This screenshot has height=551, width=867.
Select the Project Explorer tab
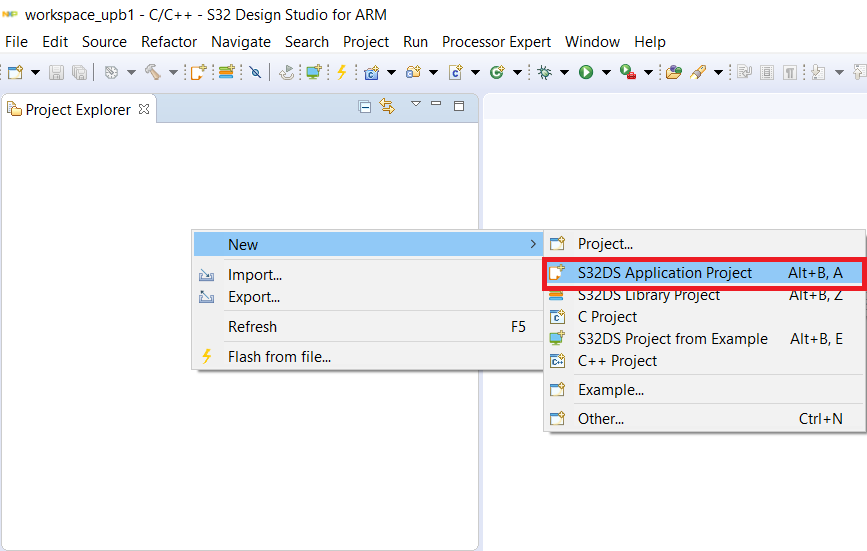78,109
